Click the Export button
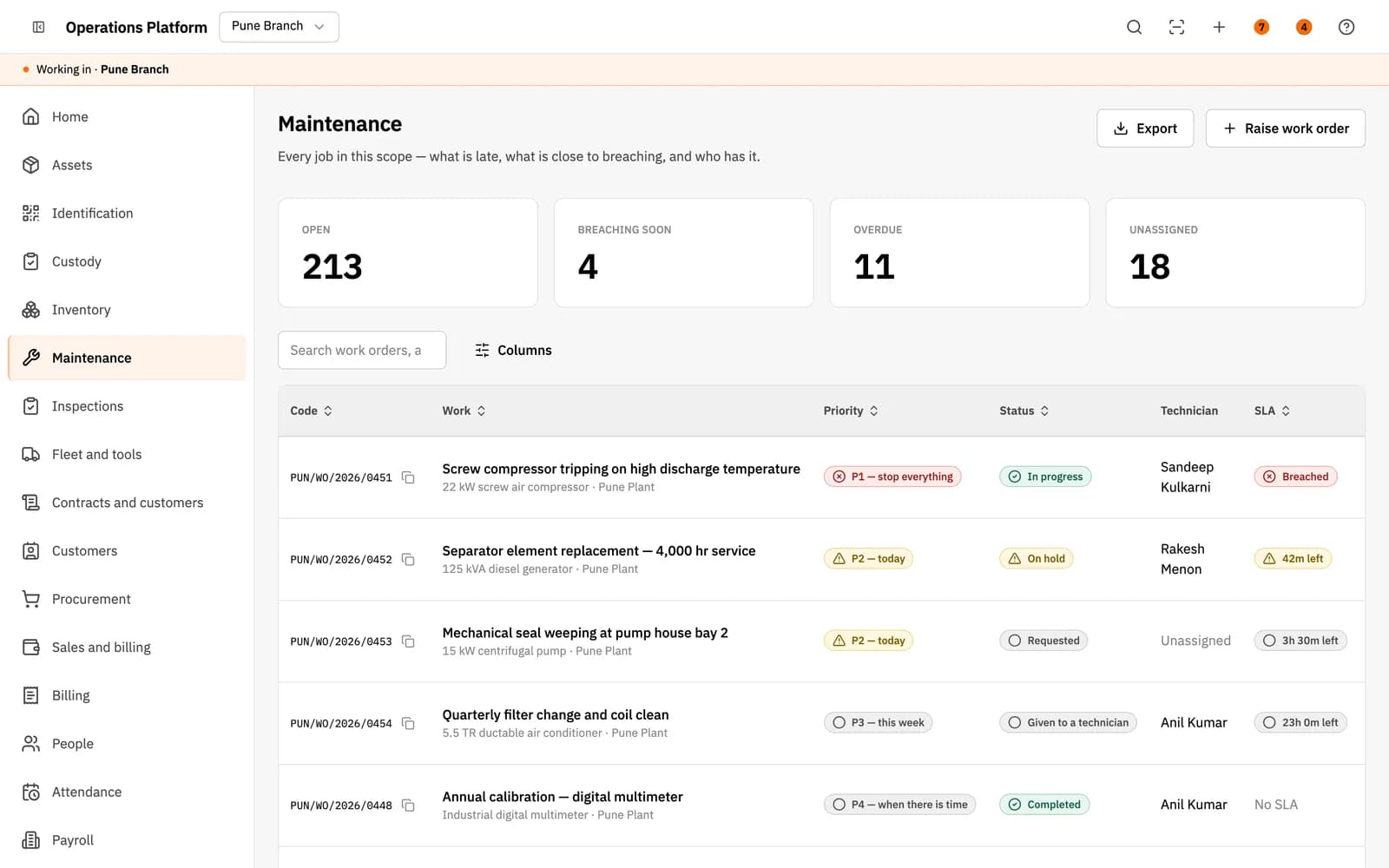This screenshot has height=868, width=1389. [1145, 128]
